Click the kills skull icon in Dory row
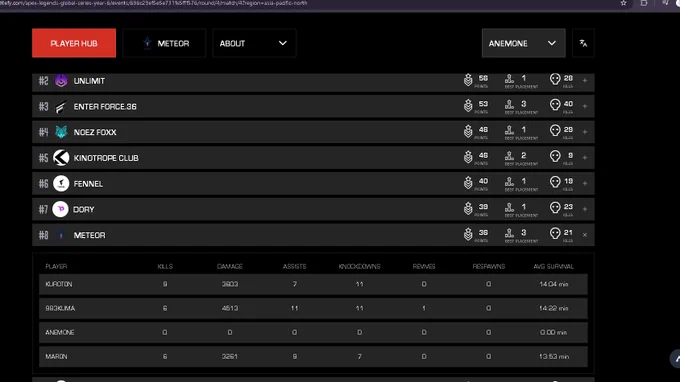The width and height of the screenshot is (680, 382). click(555, 208)
